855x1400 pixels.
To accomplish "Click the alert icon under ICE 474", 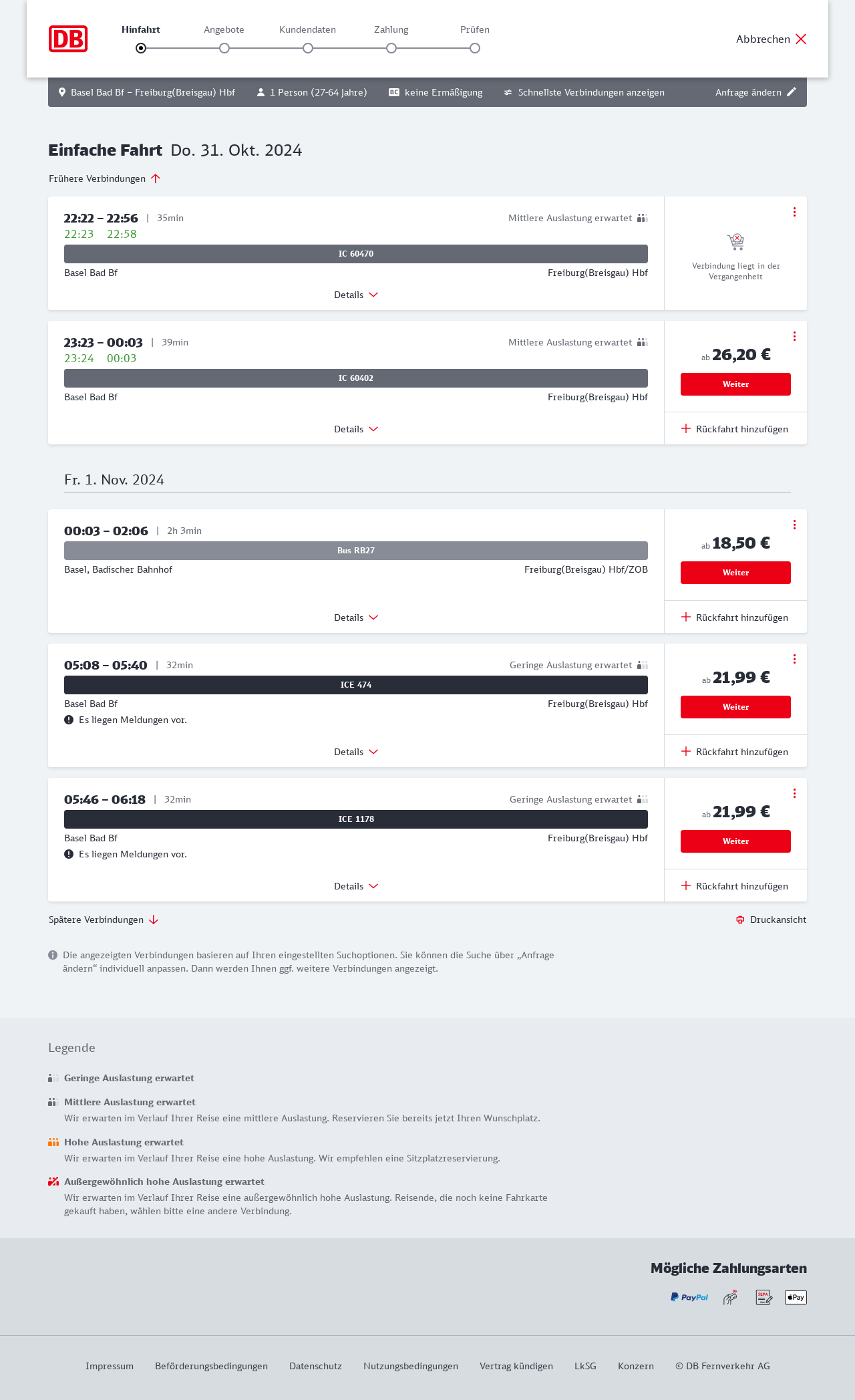I will click(x=69, y=720).
